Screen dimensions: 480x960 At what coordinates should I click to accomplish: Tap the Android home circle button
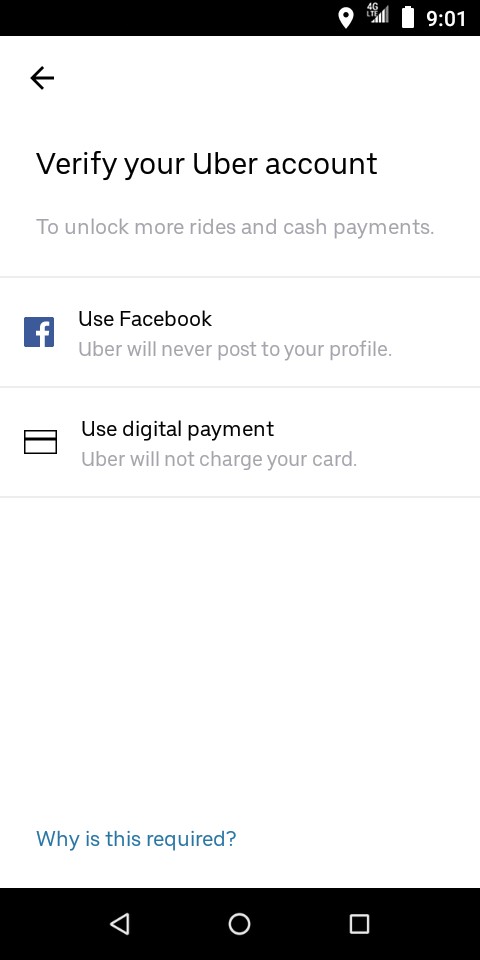point(239,924)
